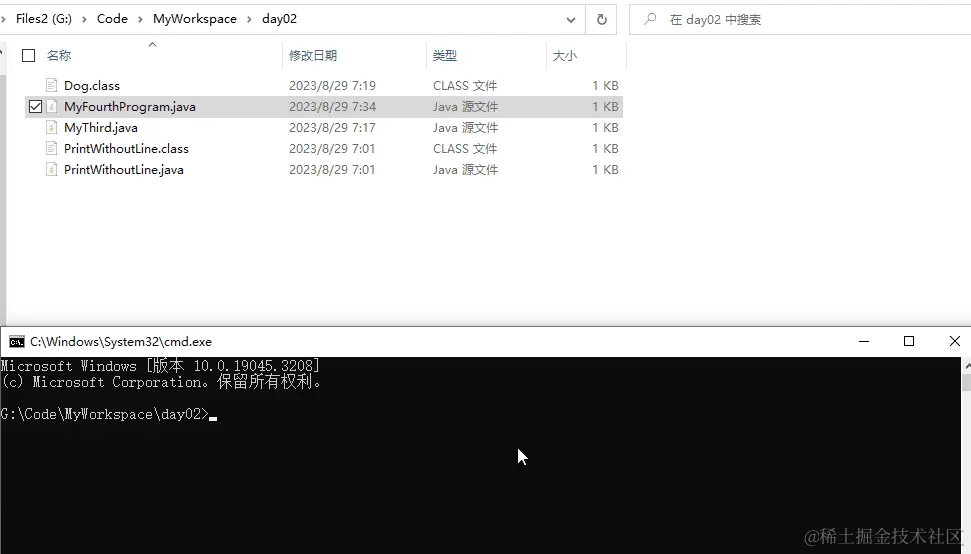Sort files by 大小 column

tap(564, 56)
